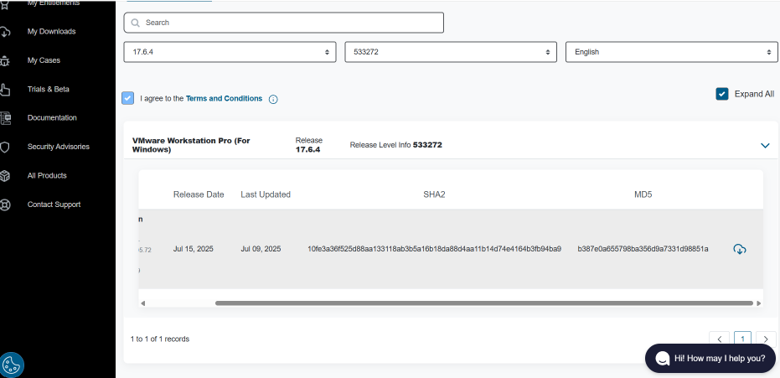The image size is (780, 378).
Task: Click the VMware Workstation Pro title
Action: pyautogui.click(x=191, y=145)
